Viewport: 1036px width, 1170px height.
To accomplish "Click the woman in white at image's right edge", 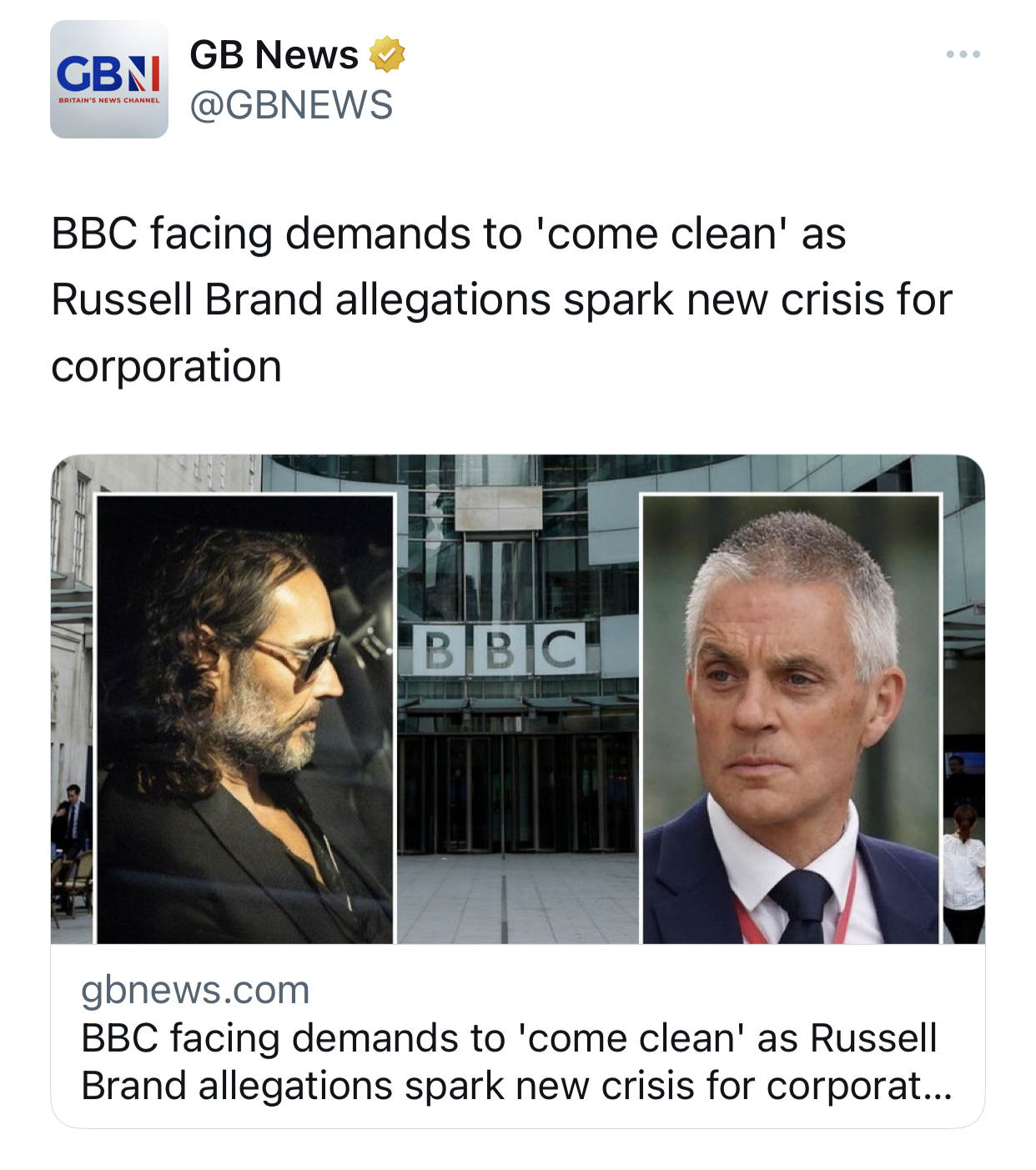I will (x=965, y=867).
